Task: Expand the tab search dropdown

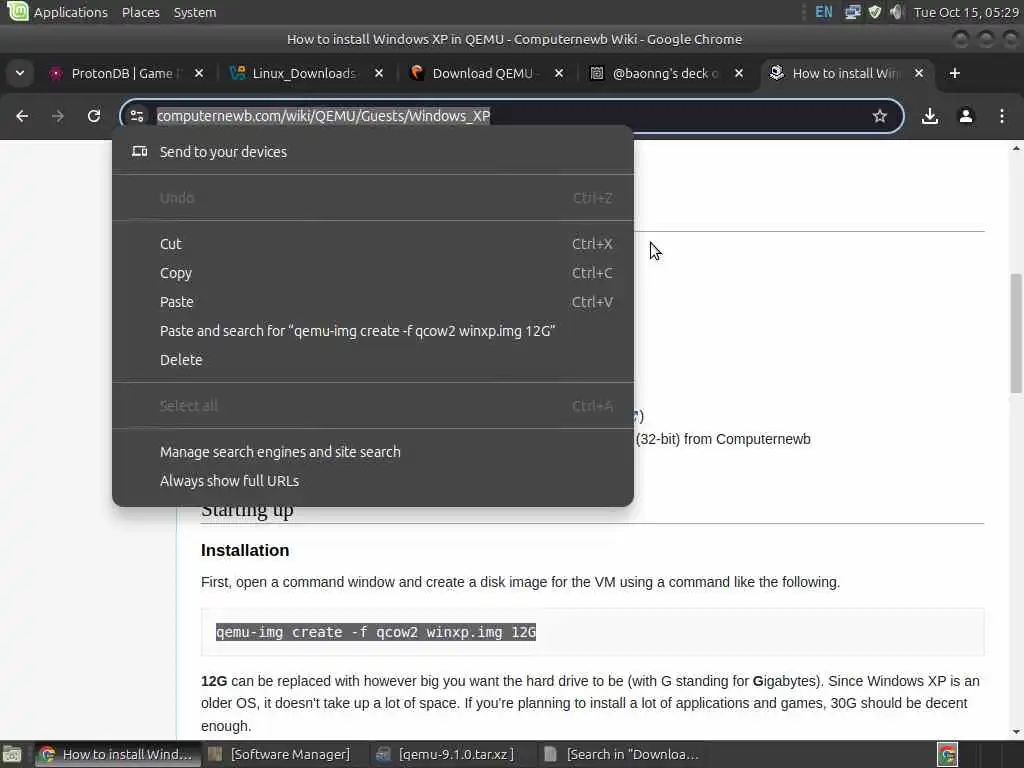Action: click(20, 73)
